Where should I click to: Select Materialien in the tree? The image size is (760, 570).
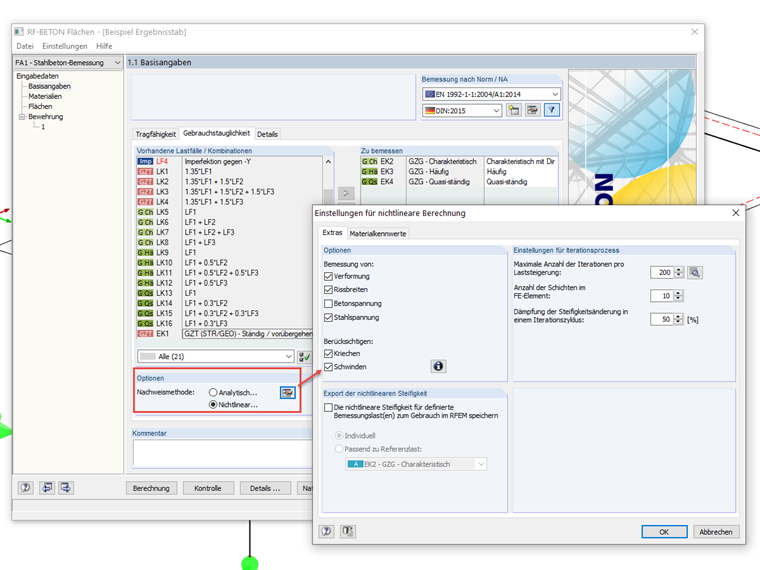pos(45,96)
